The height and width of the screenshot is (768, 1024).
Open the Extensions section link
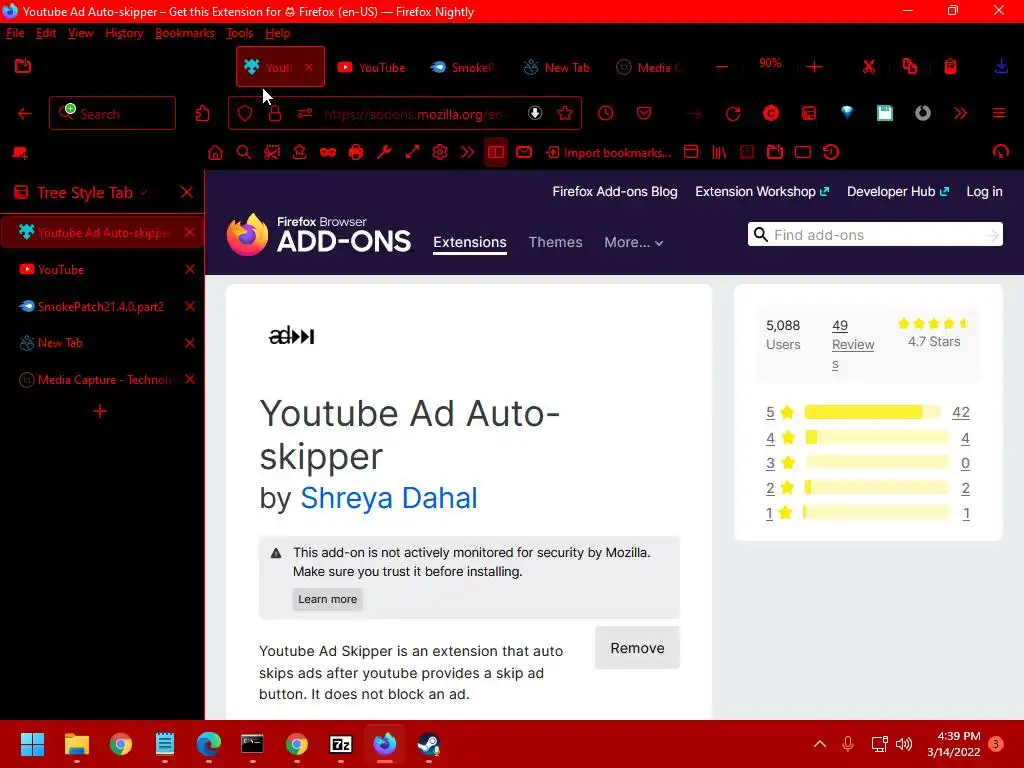[470, 242]
